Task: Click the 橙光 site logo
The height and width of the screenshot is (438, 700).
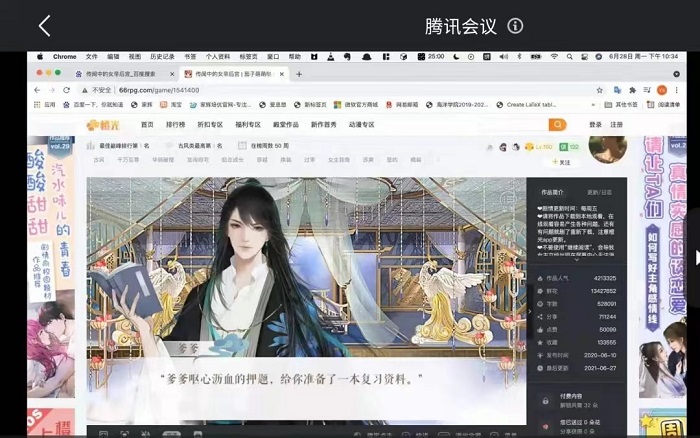Action: [x=104, y=125]
